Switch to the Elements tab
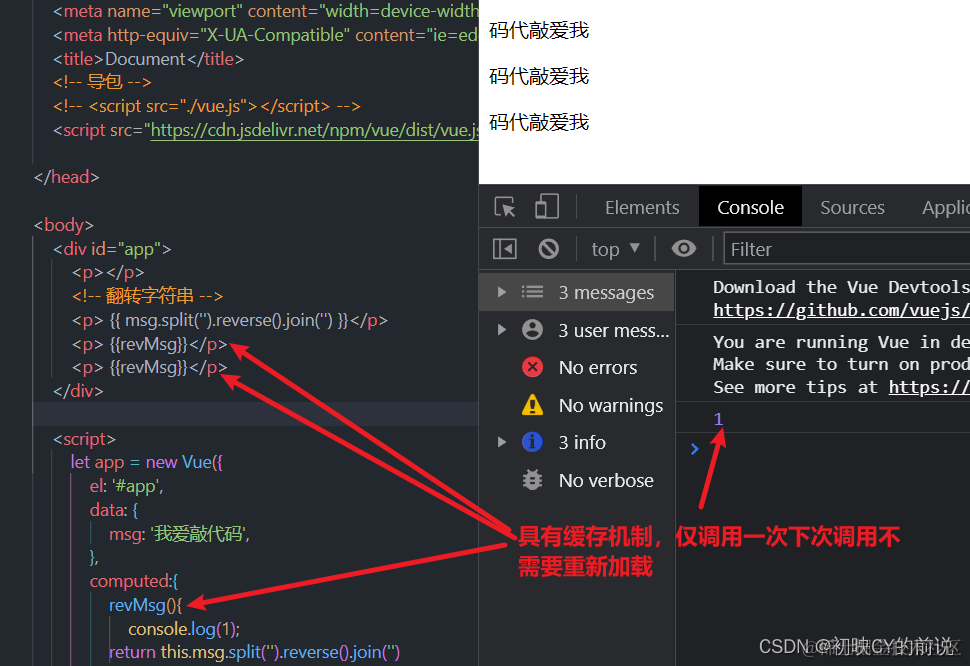Viewport: 970px width, 666px height. point(642,207)
